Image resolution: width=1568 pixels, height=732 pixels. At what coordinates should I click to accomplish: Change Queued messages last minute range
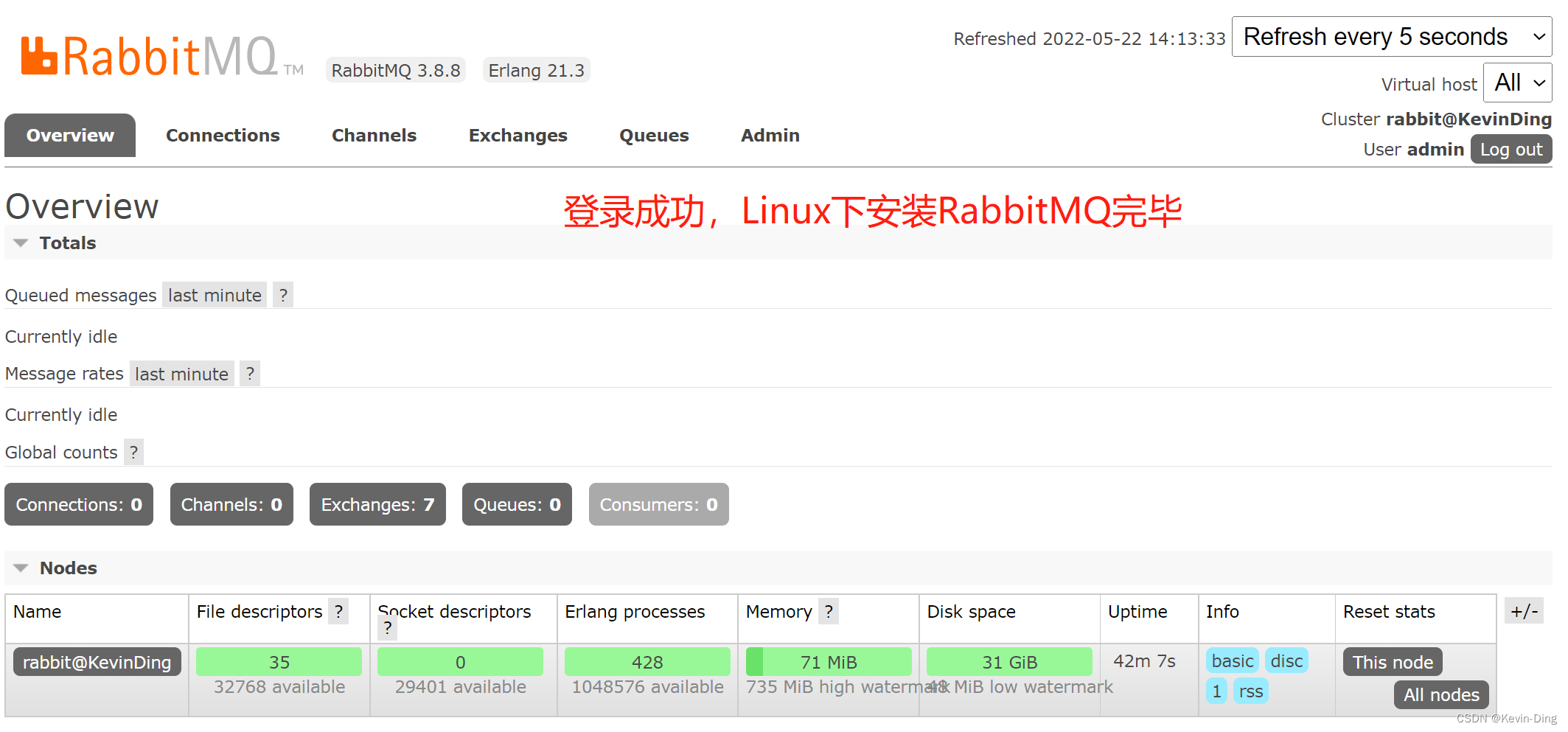[215, 295]
